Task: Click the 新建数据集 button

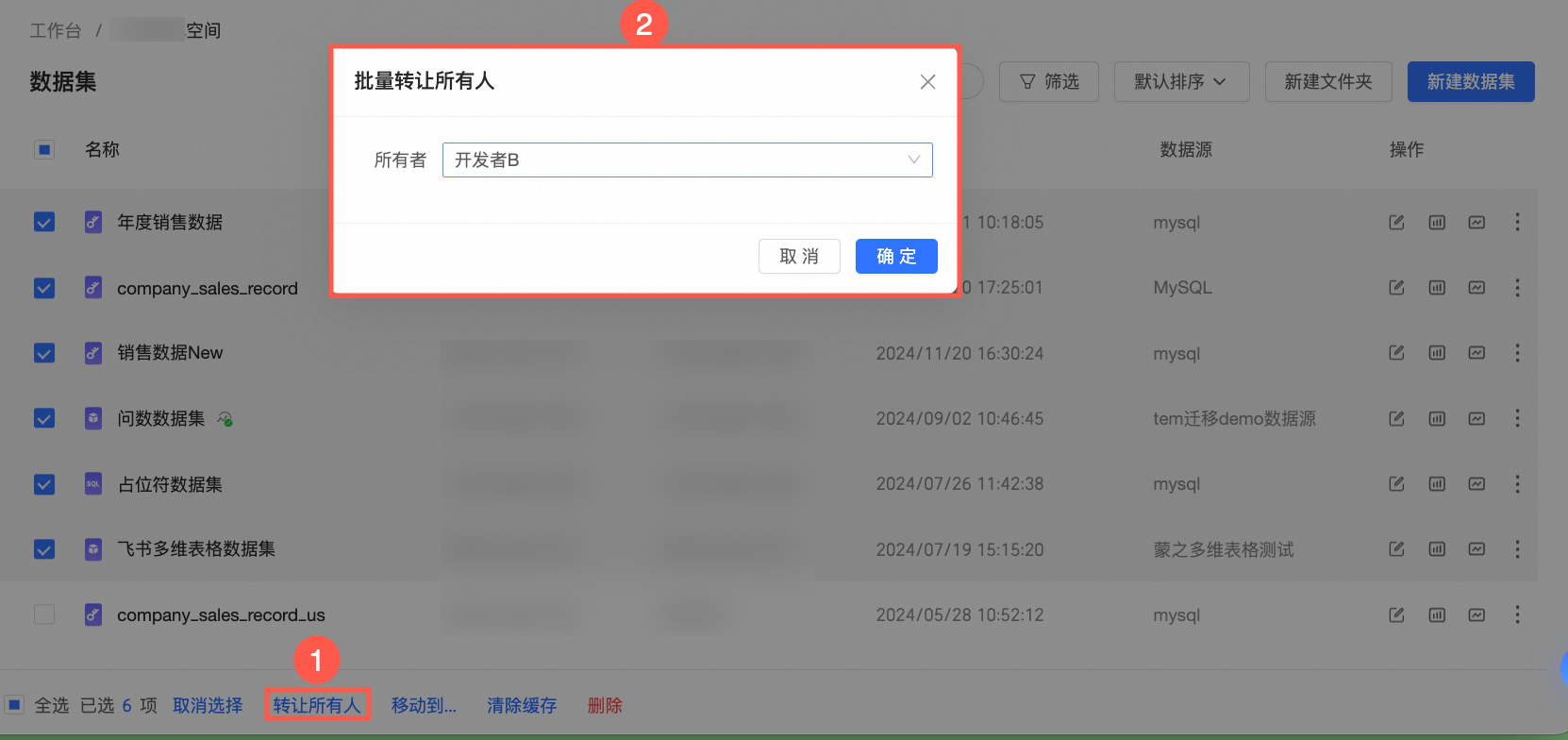Action: [x=1470, y=82]
